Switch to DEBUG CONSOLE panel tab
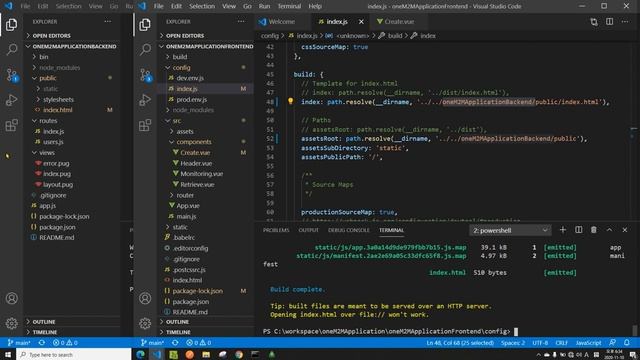Screen dimensions: 640x360 pos(349,230)
